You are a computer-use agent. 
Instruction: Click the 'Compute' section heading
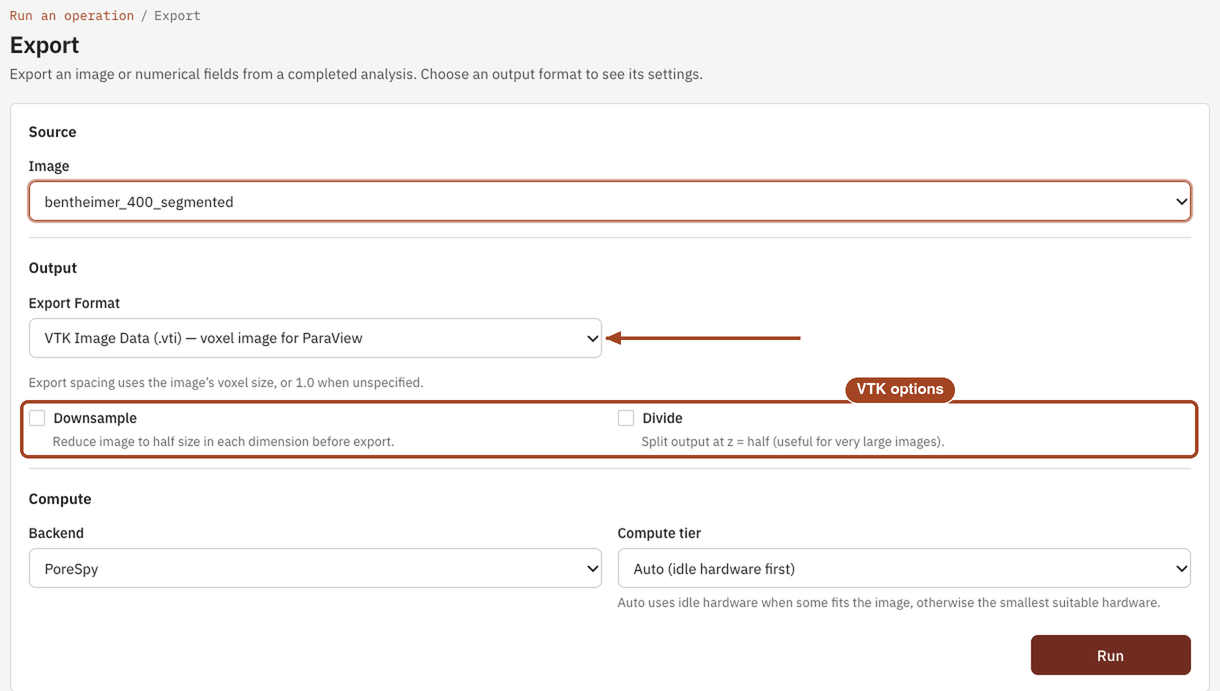[60, 499]
